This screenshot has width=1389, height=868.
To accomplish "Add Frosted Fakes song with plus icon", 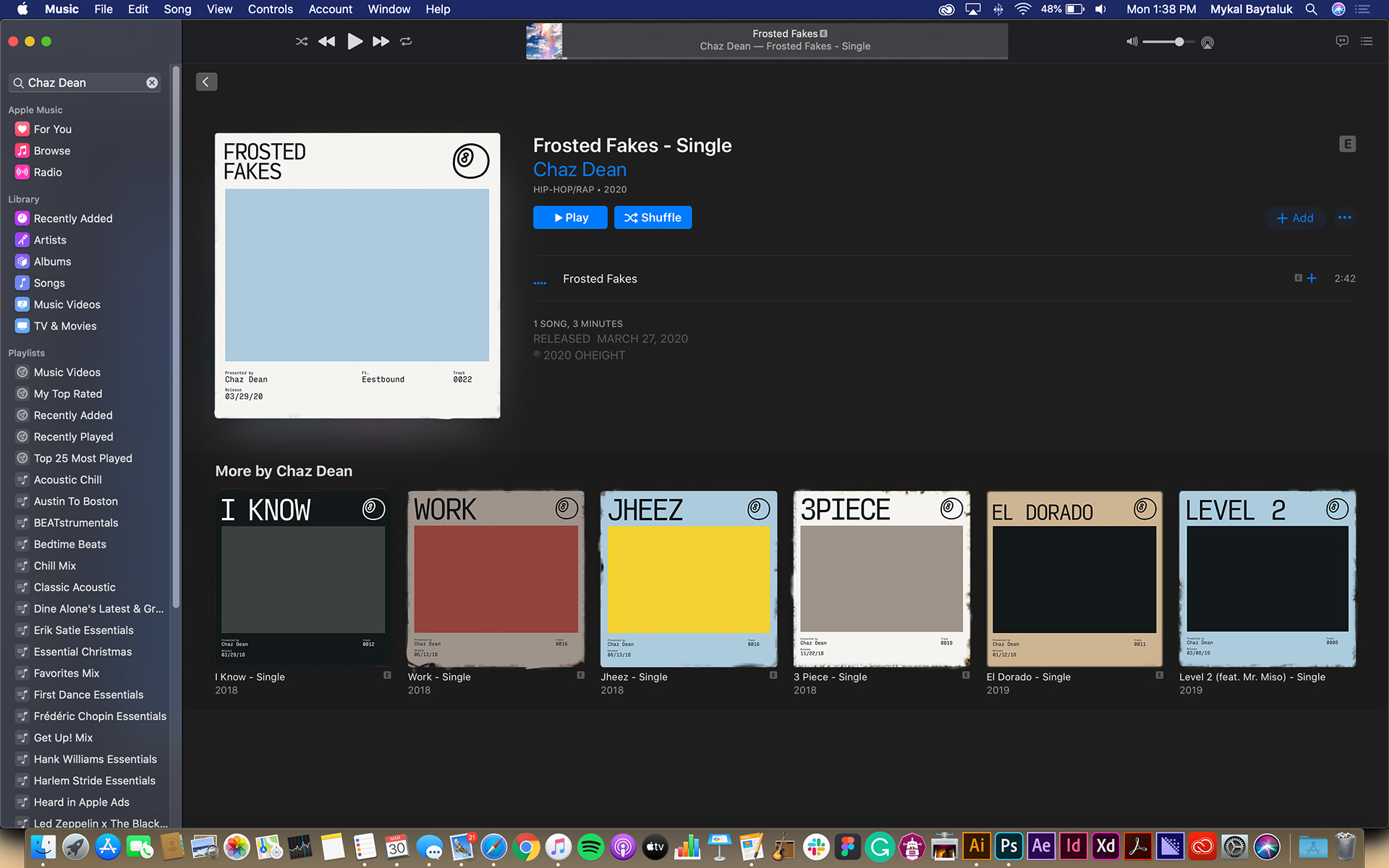I will coord(1312,278).
